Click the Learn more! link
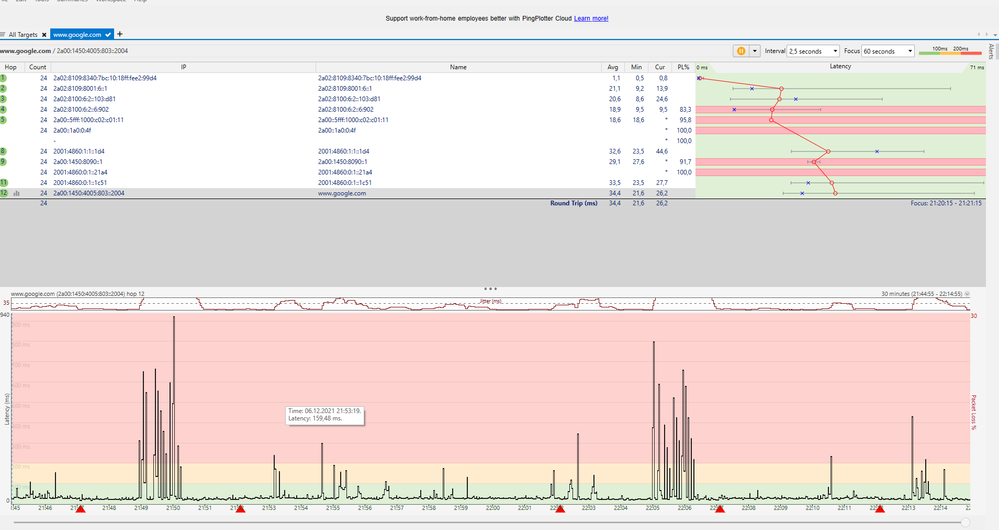The image size is (999, 530). (x=591, y=18)
